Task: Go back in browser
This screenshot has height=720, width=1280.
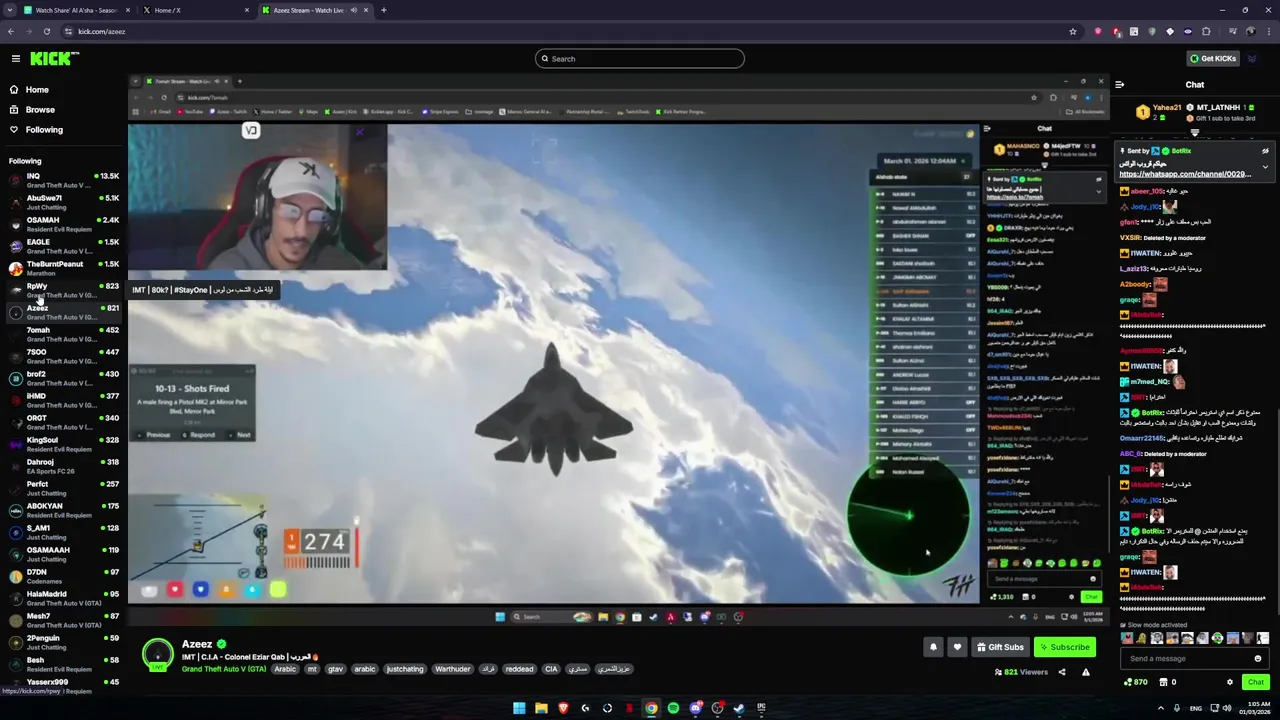Action: pyautogui.click(x=10, y=32)
